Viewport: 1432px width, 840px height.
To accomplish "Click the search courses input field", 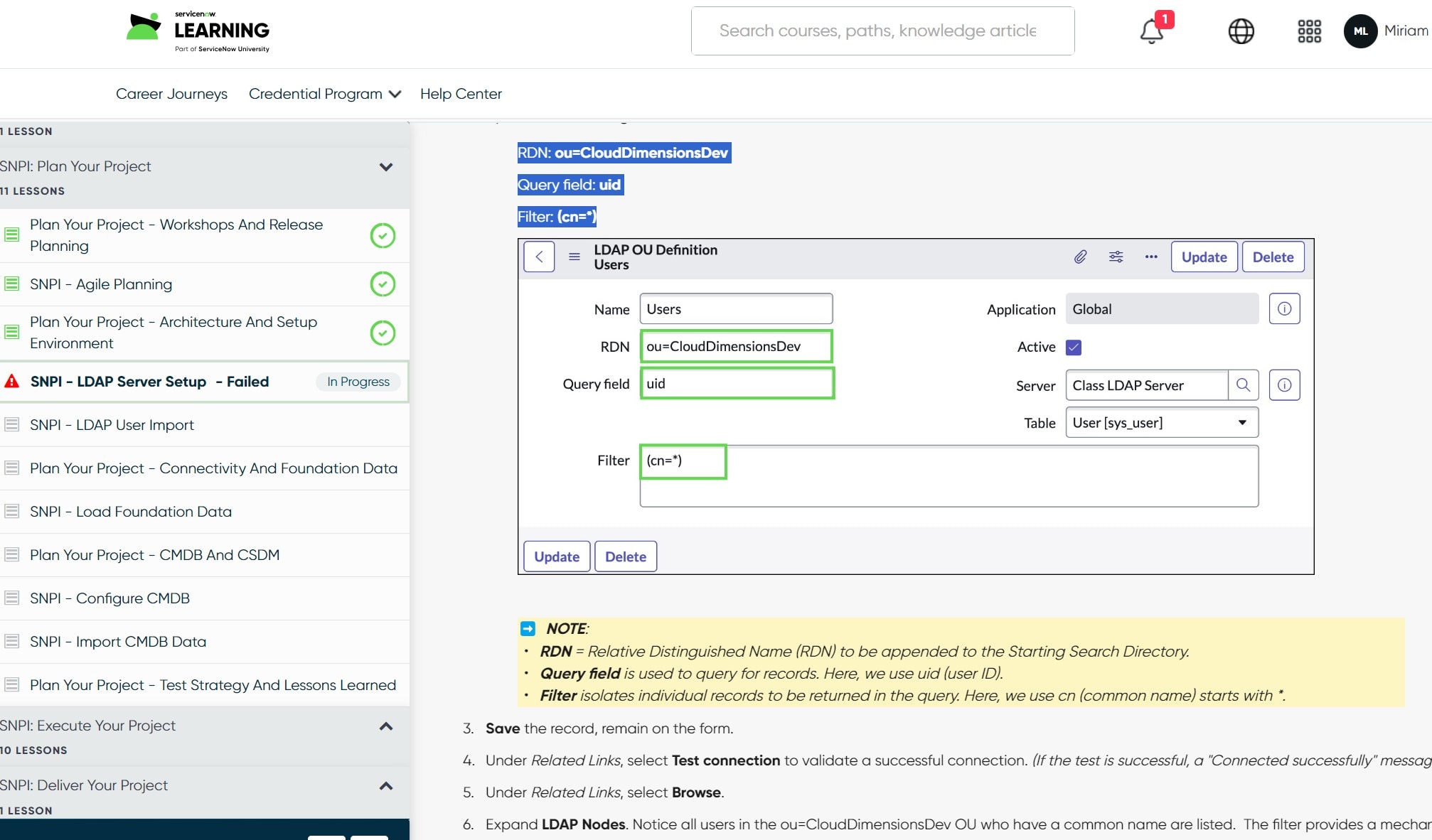I will 882,31.
